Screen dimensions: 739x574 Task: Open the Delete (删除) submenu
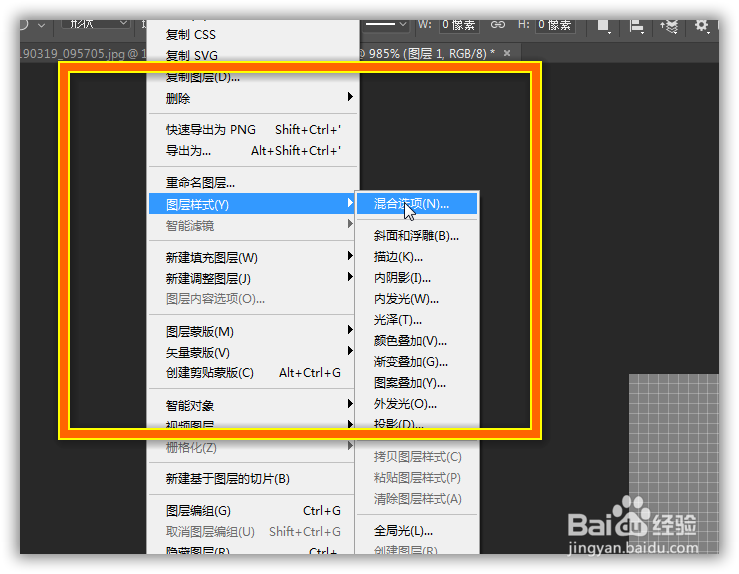point(252,98)
